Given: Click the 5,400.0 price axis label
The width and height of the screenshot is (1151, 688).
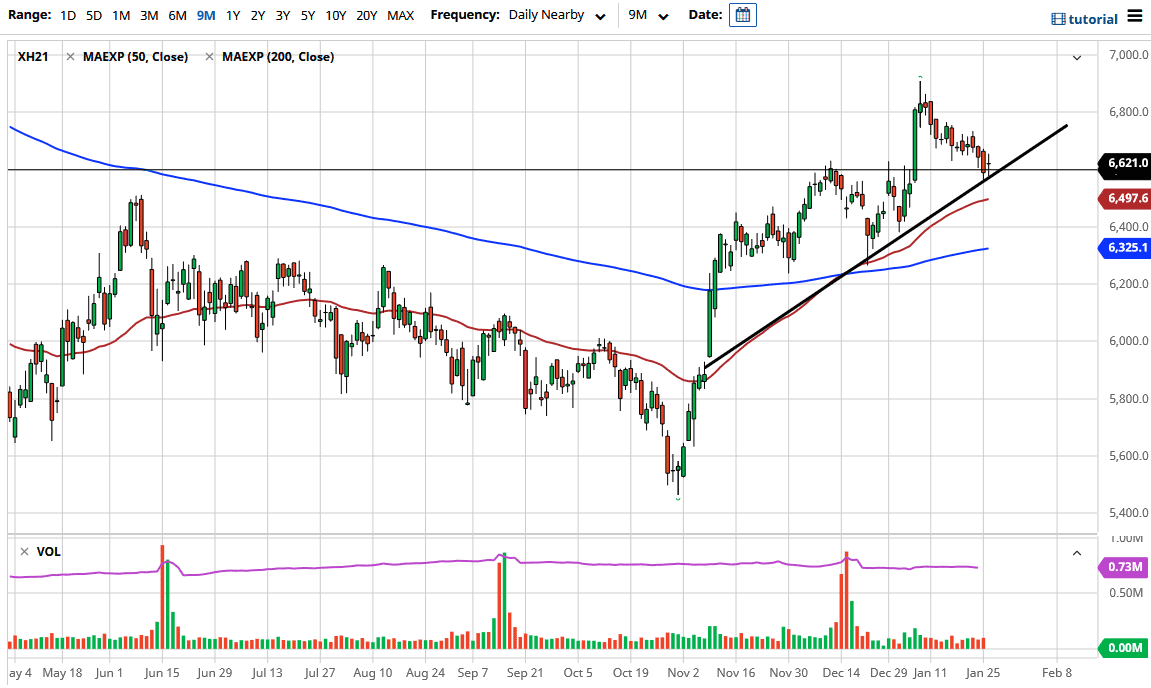Looking at the screenshot, I should click(x=1128, y=513).
